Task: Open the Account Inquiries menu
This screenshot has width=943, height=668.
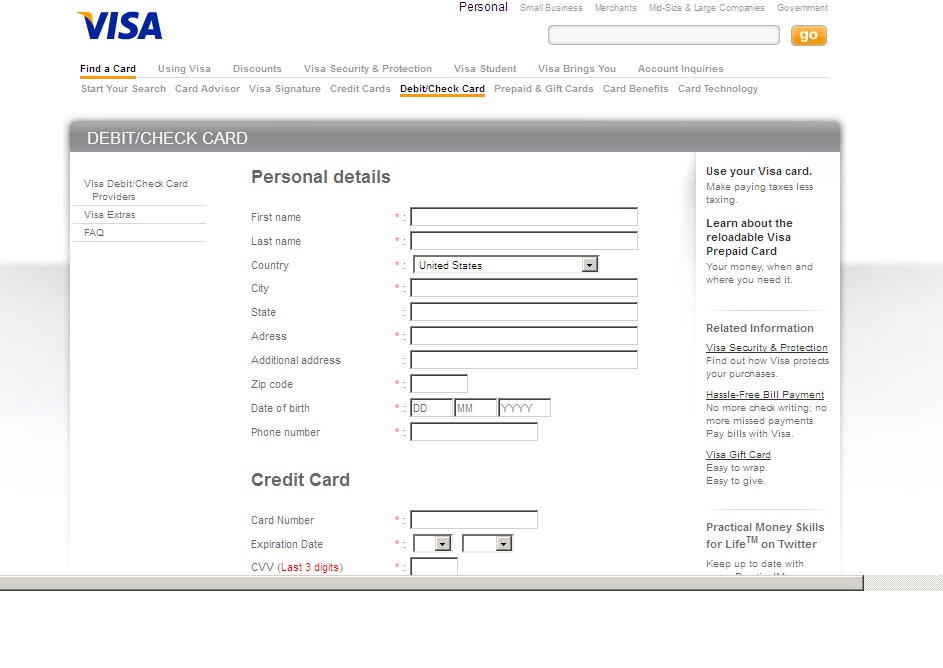Action: pyautogui.click(x=680, y=69)
